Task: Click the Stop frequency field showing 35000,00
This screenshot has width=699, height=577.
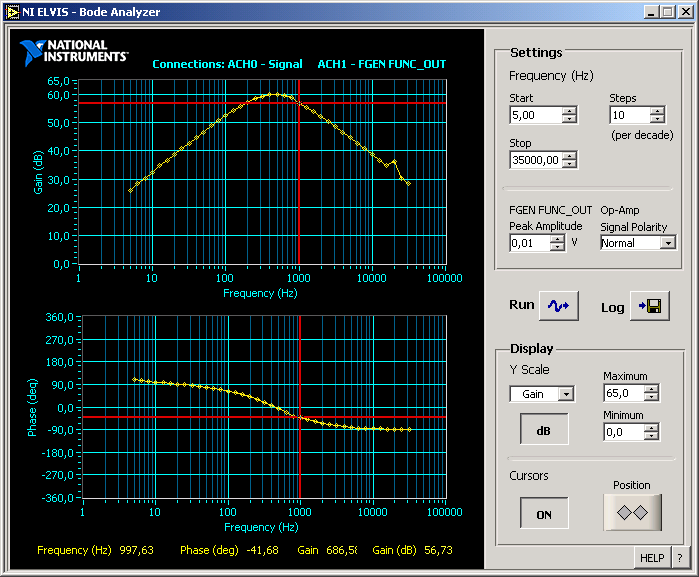Action: [536, 160]
